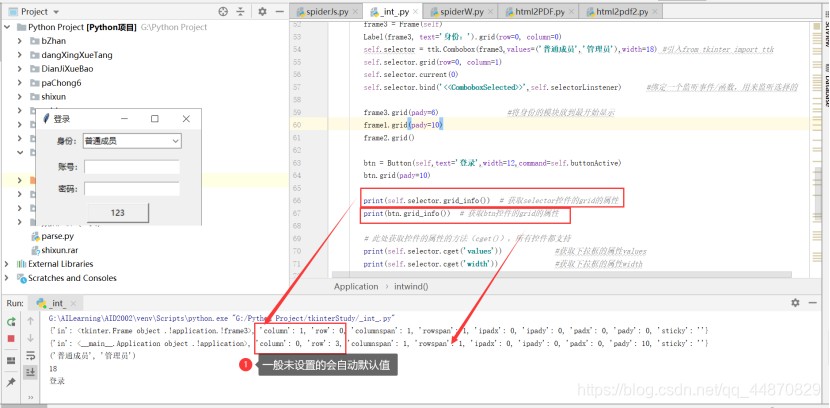Image resolution: width=830 pixels, height=408 pixels.
Task: Open Project panel settings gear
Action: (262, 11)
